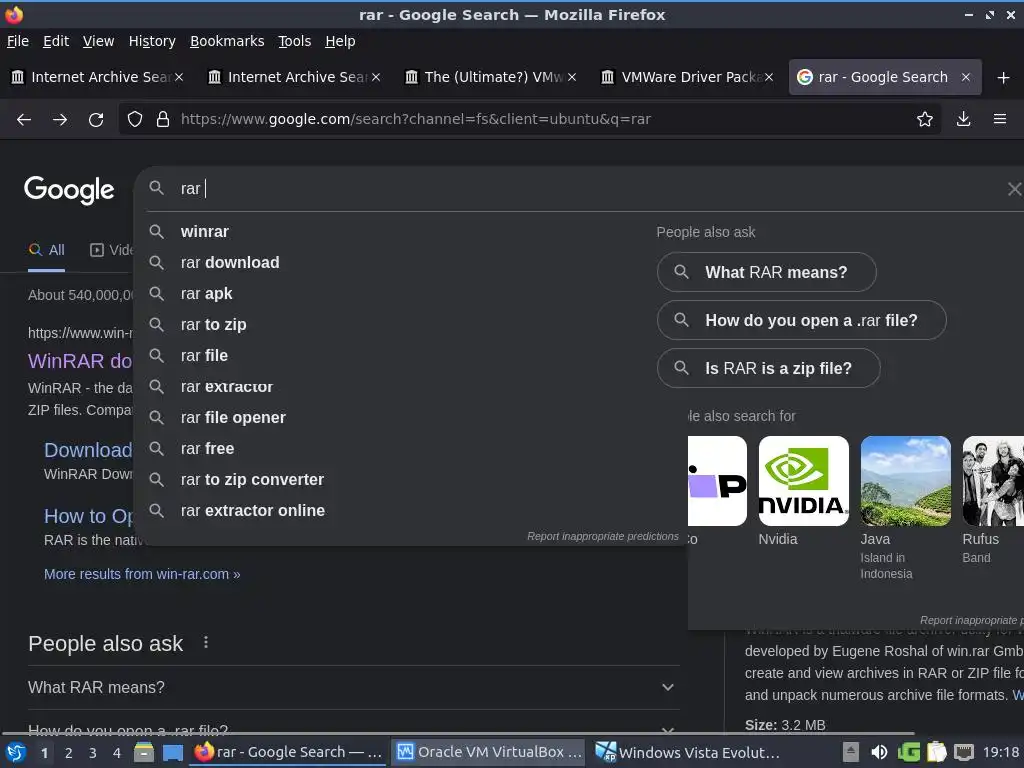Open the Firefox downloads panel
1024x768 pixels.
coord(963,120)
